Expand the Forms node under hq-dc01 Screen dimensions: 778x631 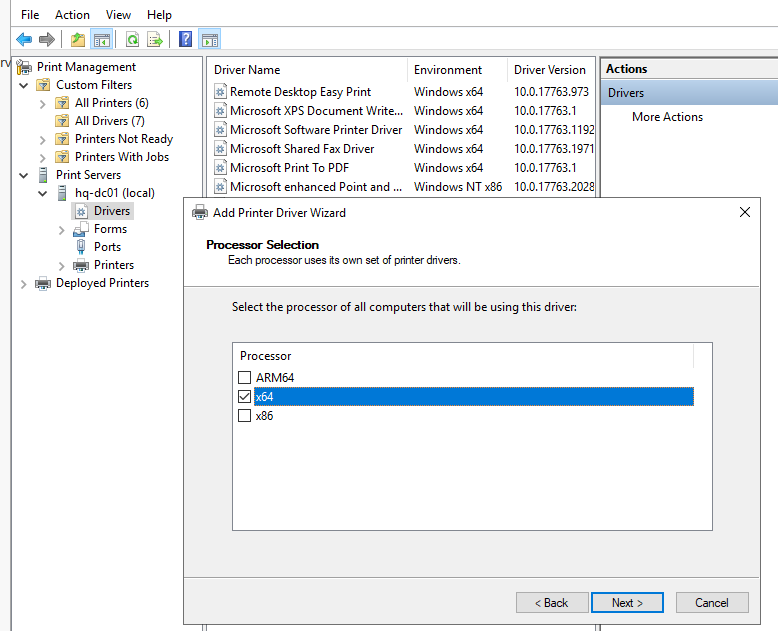coord(62,229)
